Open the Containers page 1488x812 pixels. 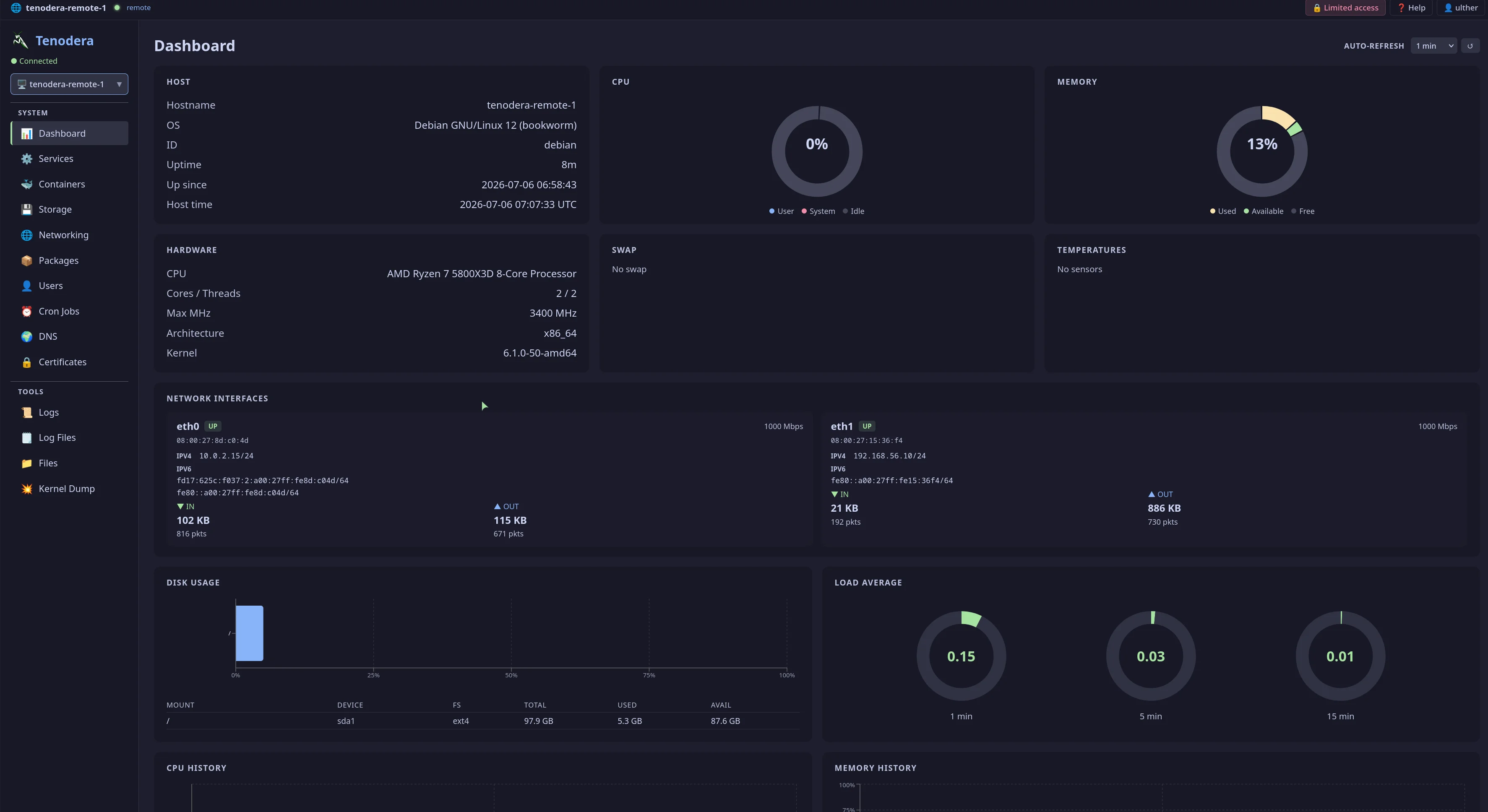click(x=69, y=184)
